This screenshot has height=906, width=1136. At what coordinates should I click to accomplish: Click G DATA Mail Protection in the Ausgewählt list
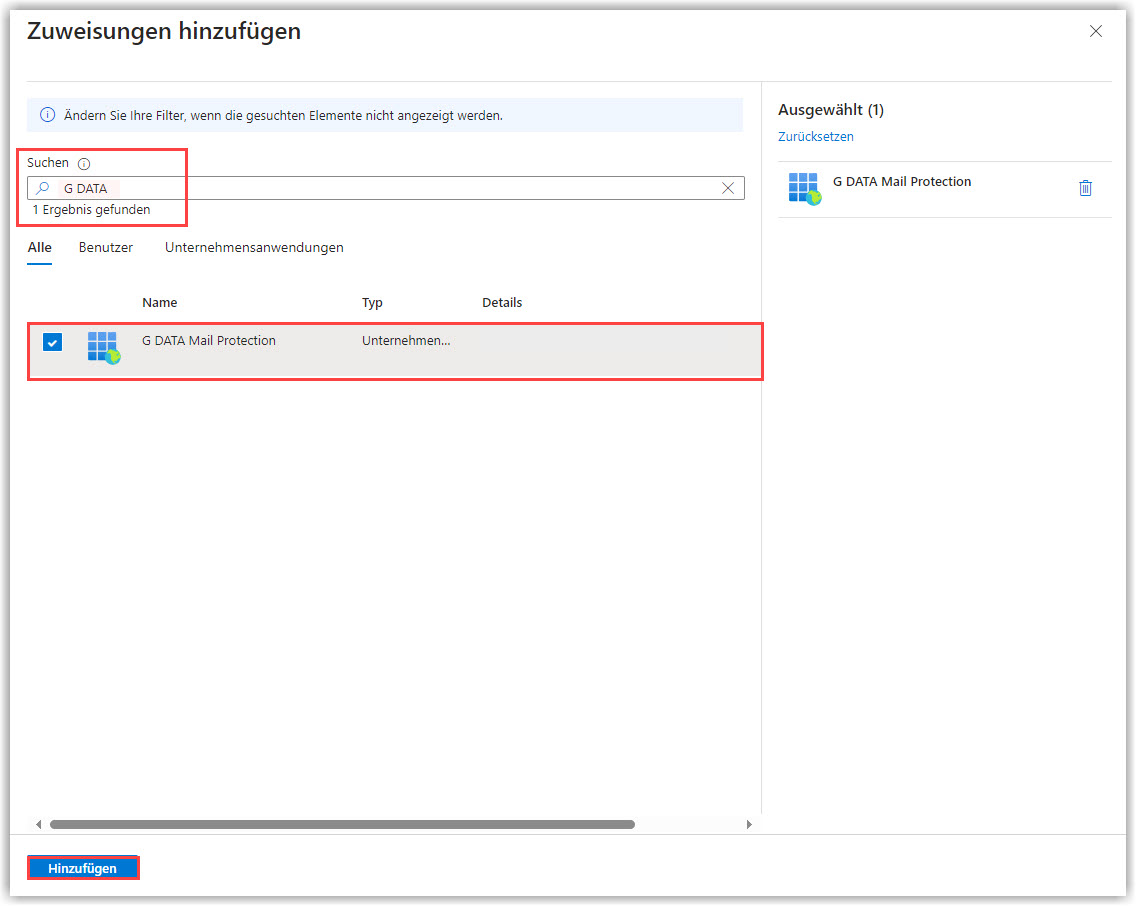[901, 182]
